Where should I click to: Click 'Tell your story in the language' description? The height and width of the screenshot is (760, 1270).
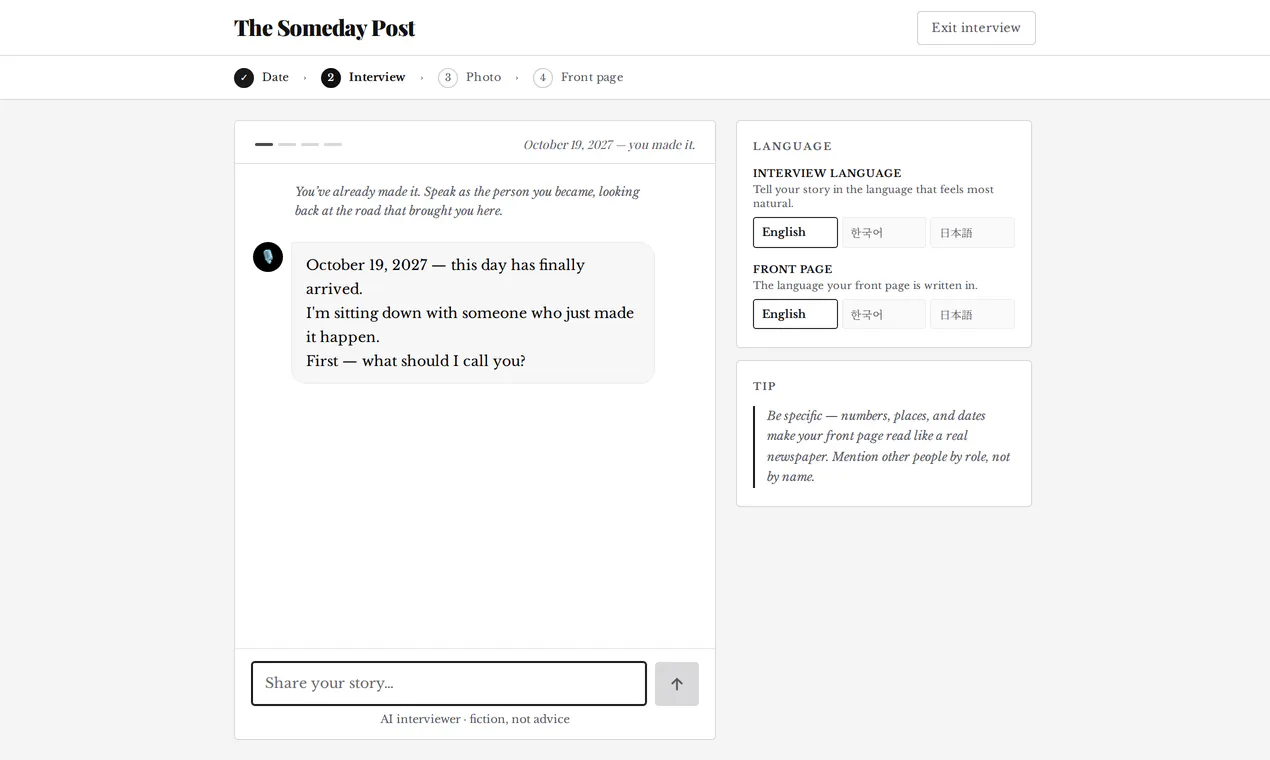(873, 196)
